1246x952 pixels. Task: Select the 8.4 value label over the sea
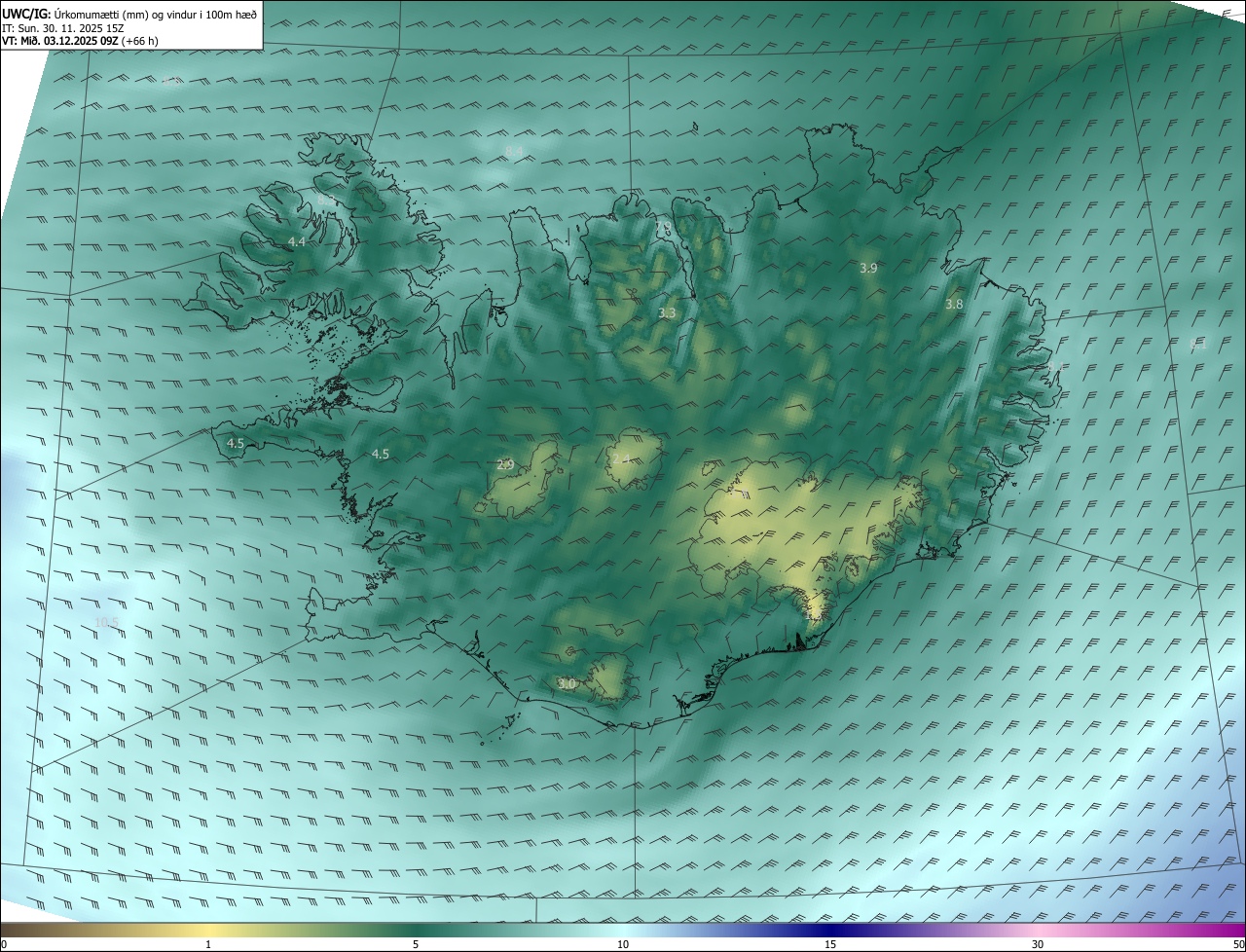click(x=514, y=151)
